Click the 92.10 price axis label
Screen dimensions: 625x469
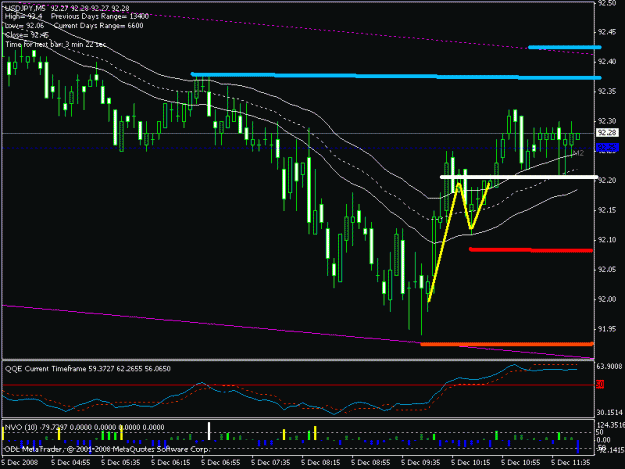point(607,239)
